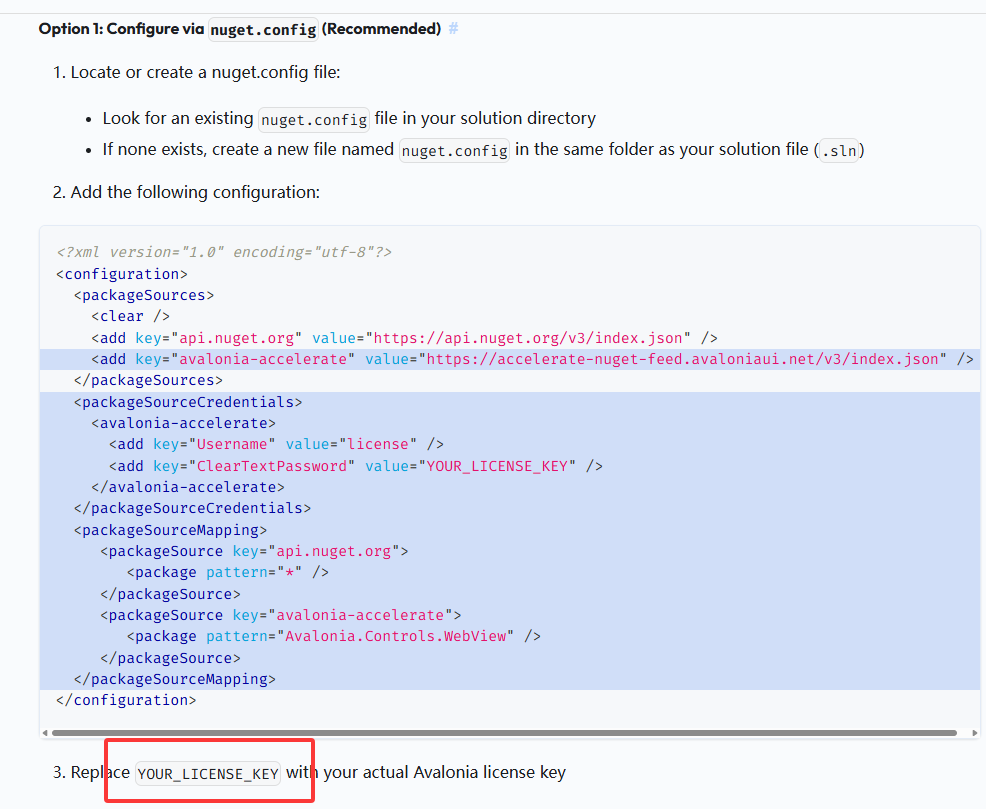Image resolution: width=986 pixels, height=809 pixels.
Task: Click the '.sln' inline code
Action: [839, 151]
